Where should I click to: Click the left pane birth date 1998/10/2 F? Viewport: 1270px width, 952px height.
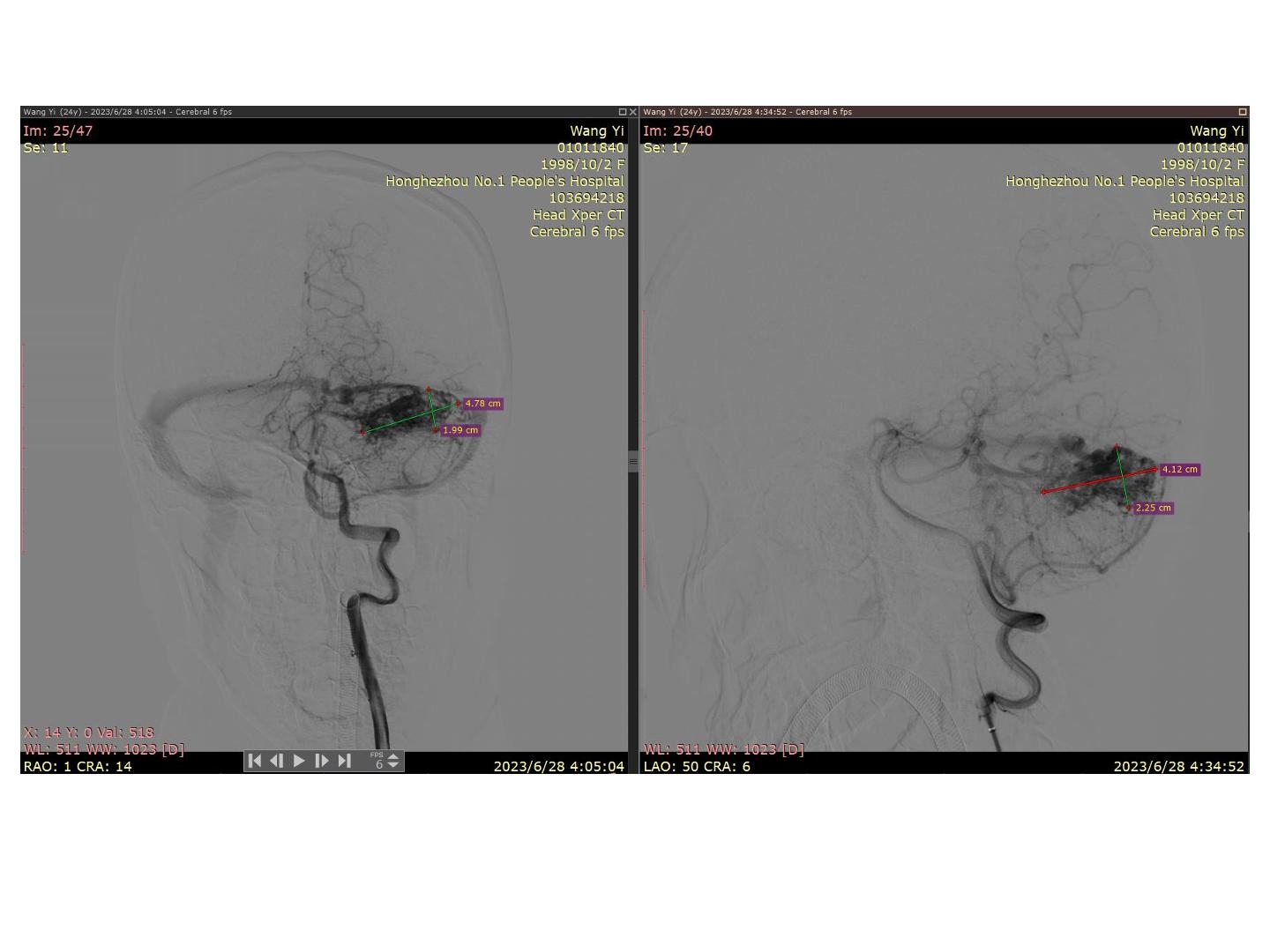tap(583, 164)
